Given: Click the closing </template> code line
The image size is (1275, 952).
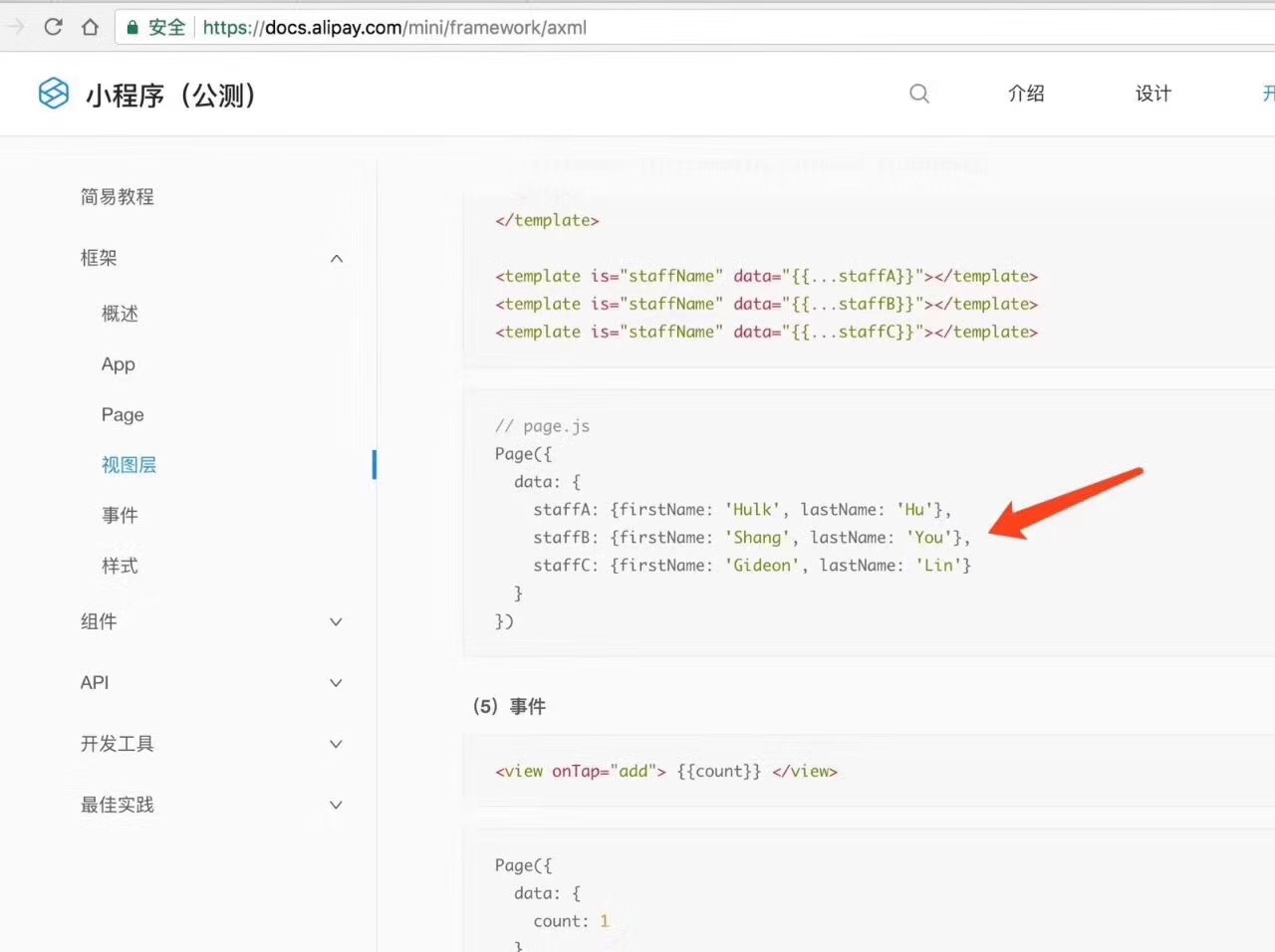Looking at the screenshot, I should click(x=547, y=220).
